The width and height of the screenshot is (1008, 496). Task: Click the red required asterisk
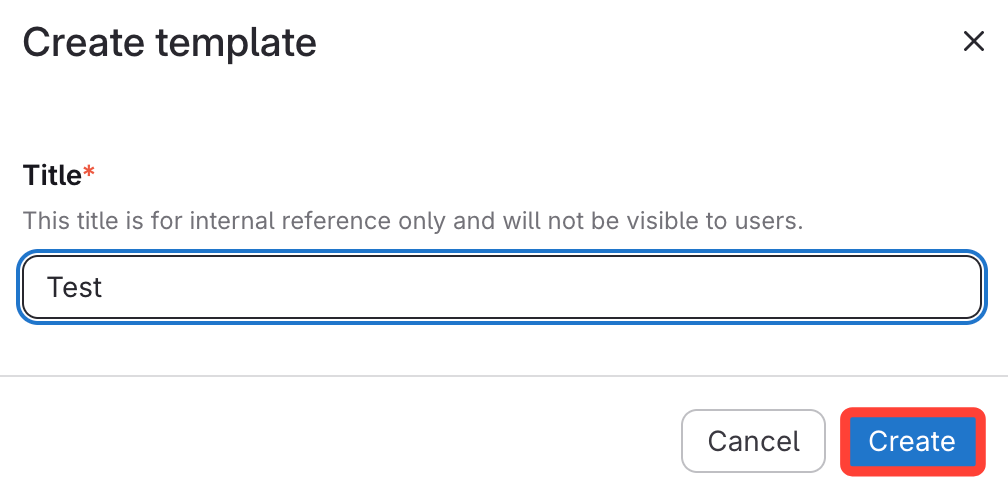click(89, 174)
